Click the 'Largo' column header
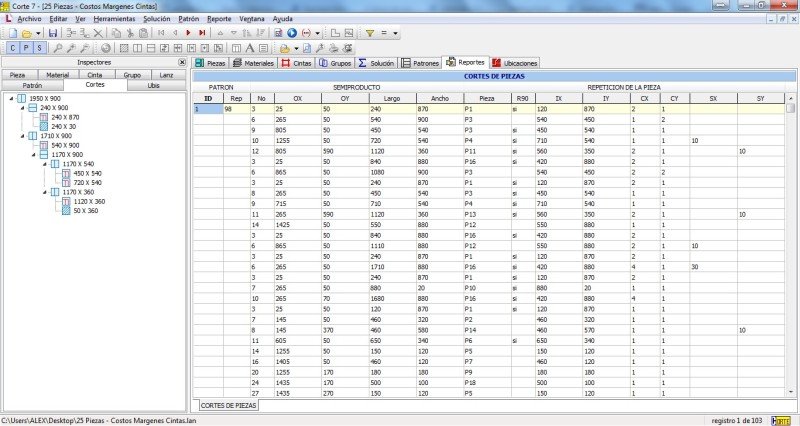 [391, 98]
